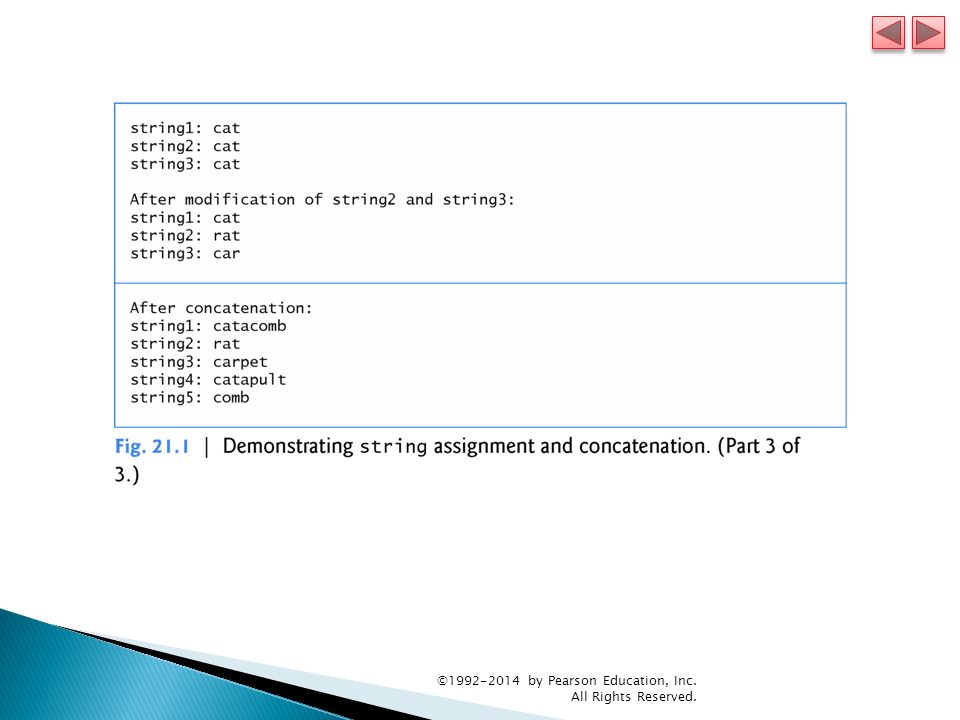
Task: Click the 'After concatenation:' line
Action: (221, 308)
